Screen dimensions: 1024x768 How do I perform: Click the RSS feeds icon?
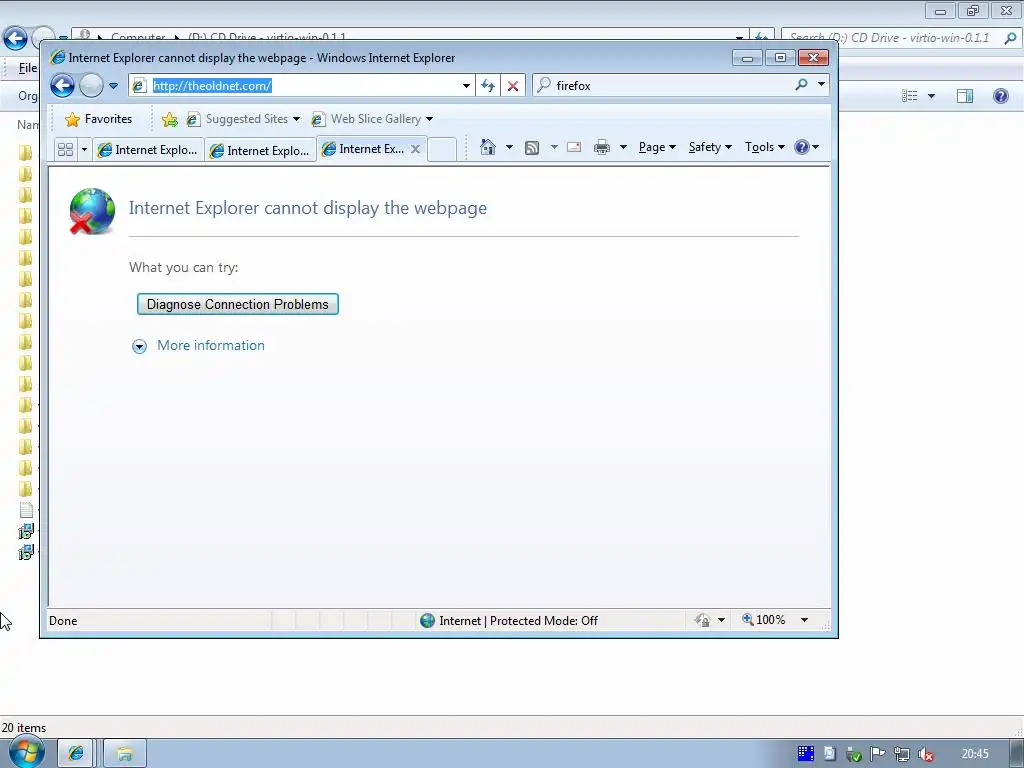point(532,148)
